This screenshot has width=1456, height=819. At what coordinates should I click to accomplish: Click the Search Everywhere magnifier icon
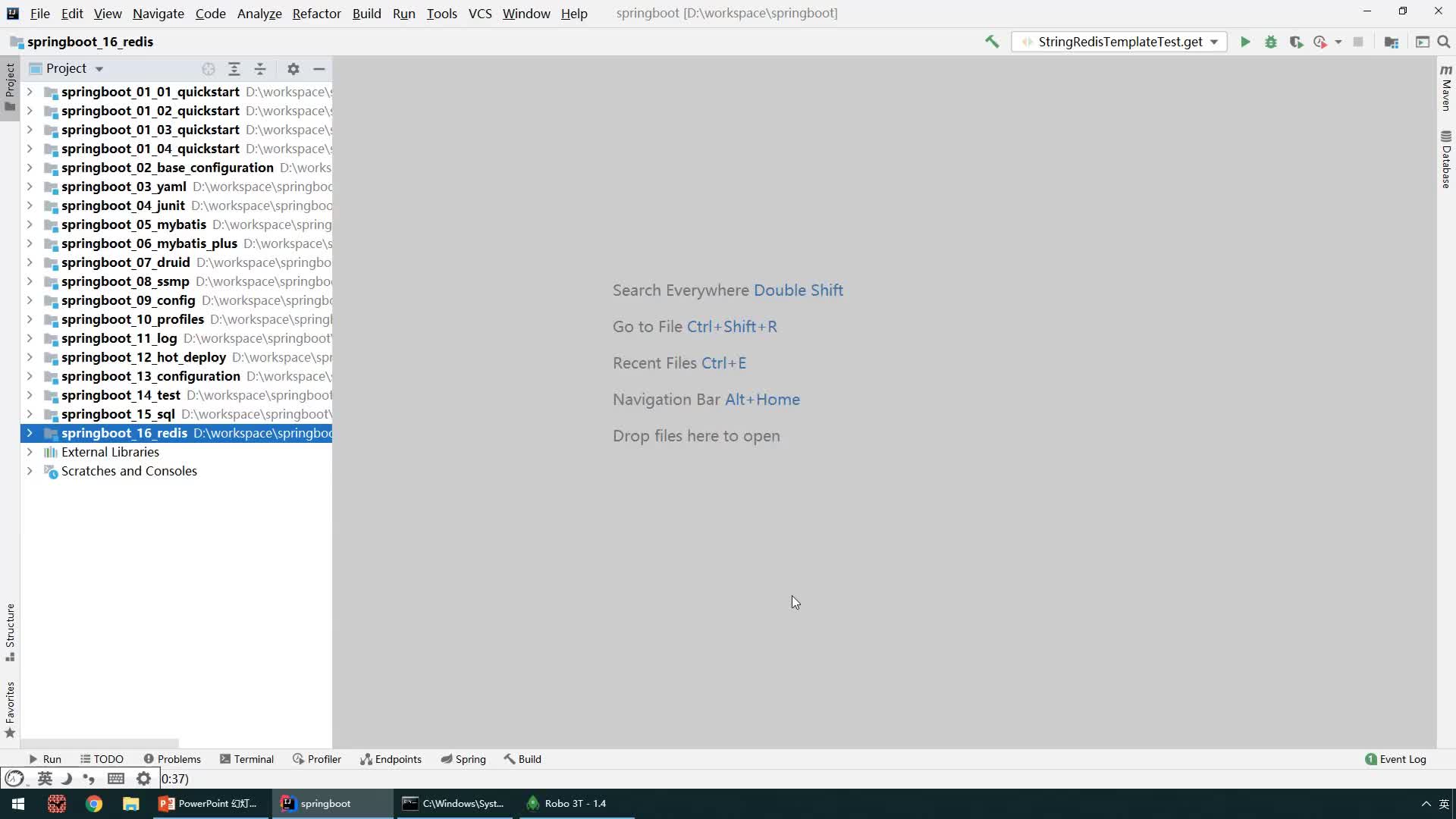coord(1444,42)
